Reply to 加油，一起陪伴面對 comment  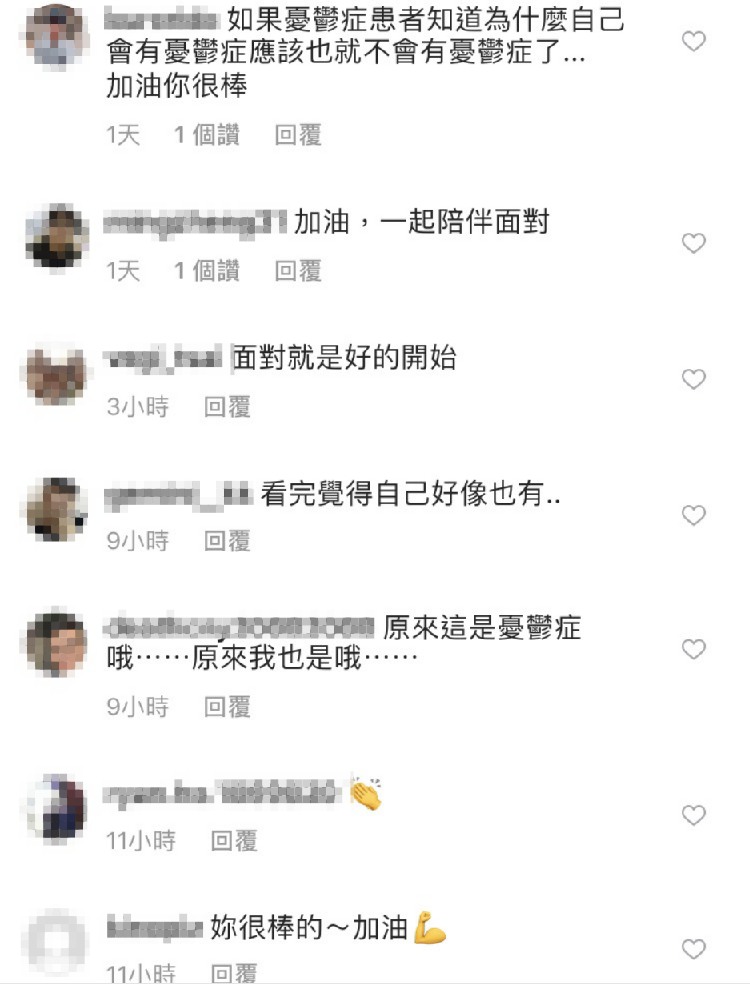point(298,271)
